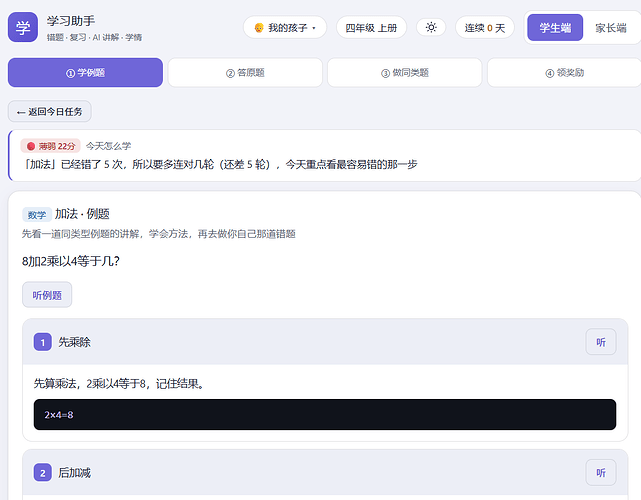641x500 pixels.
Task: Click the 先乘除 step heading
Action: (x=74, y=342)
